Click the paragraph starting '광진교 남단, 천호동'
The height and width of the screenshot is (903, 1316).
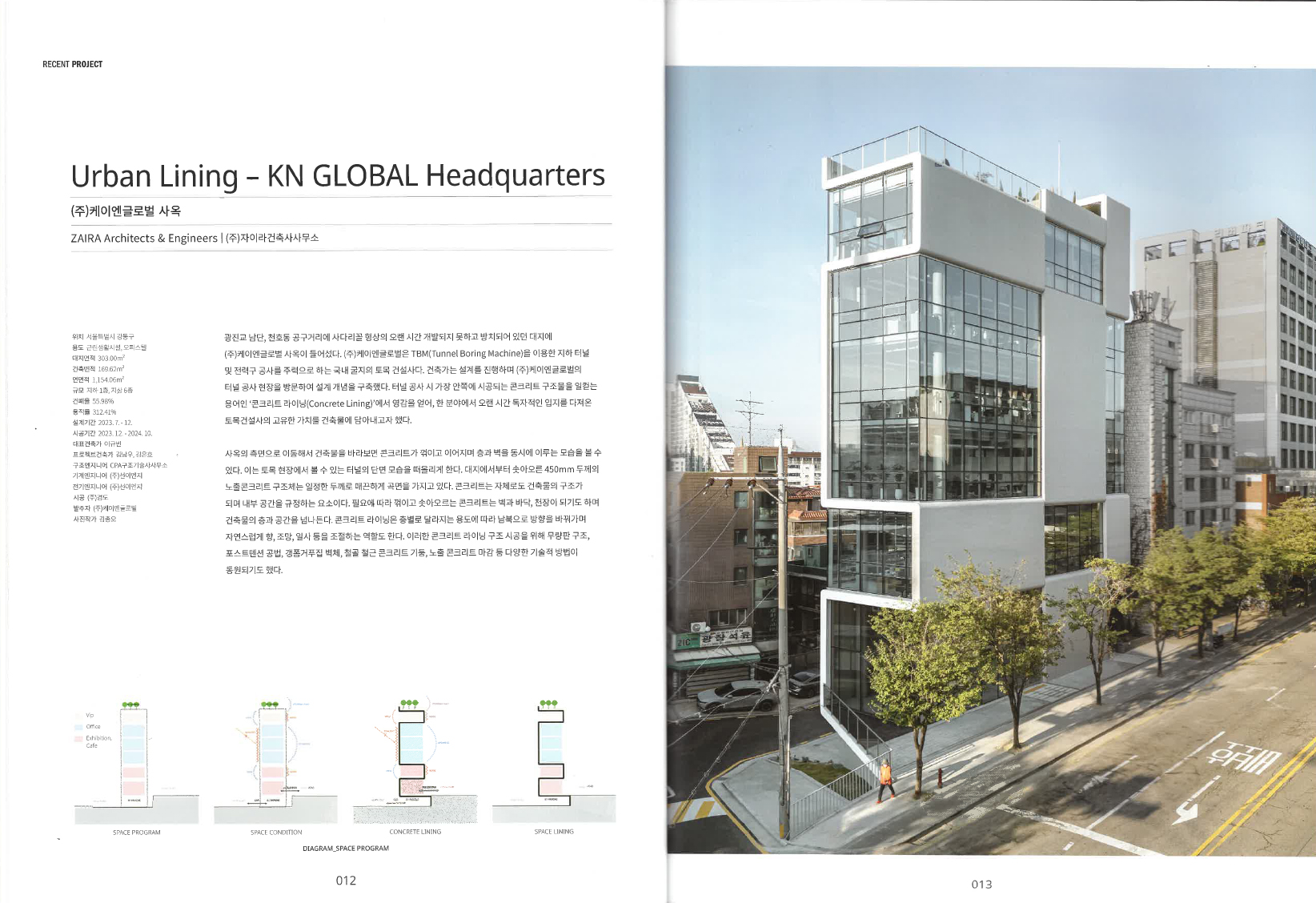(x=411, y=379)
